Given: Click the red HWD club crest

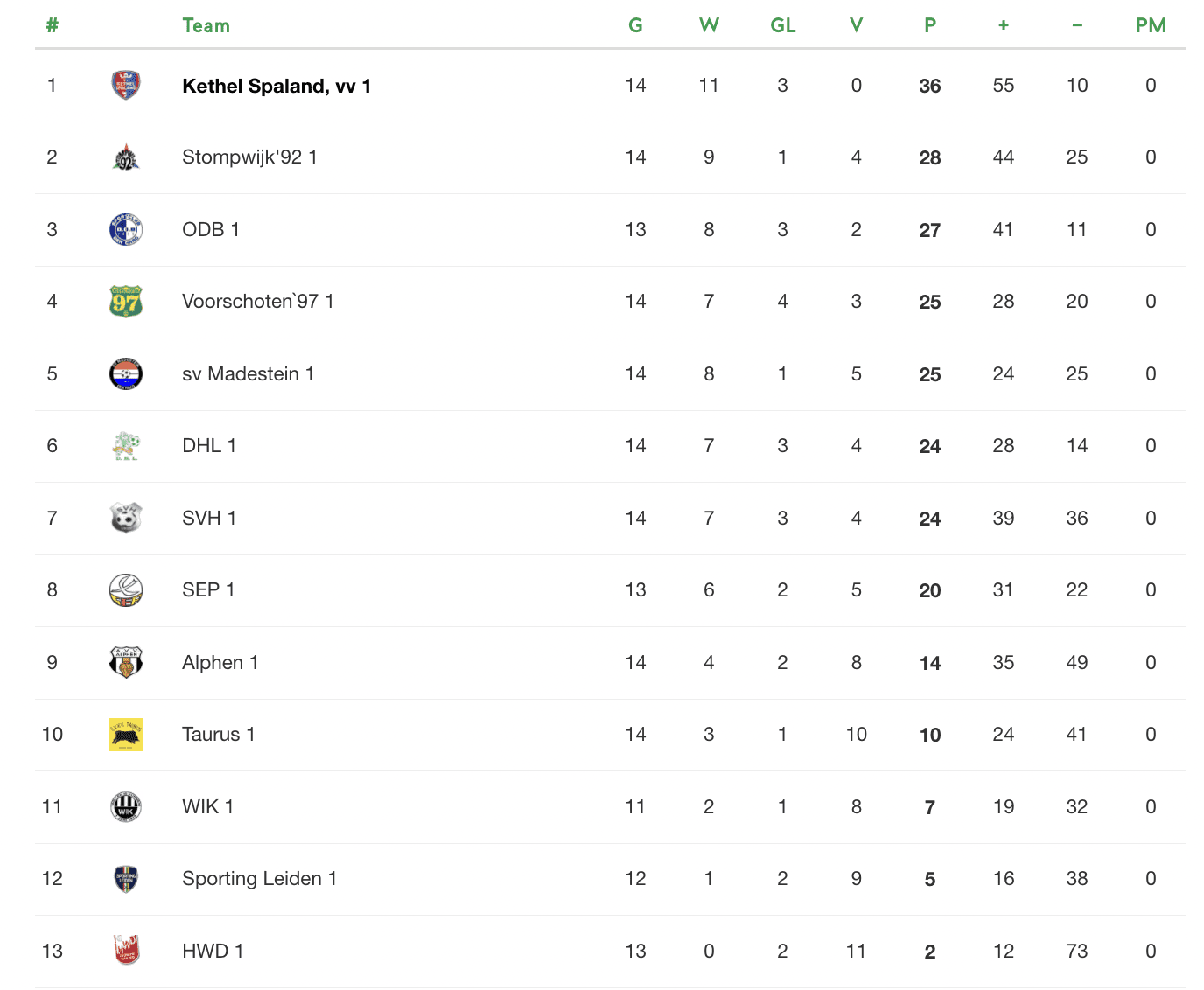Looking at the screenshot, I should click(126, 951).
